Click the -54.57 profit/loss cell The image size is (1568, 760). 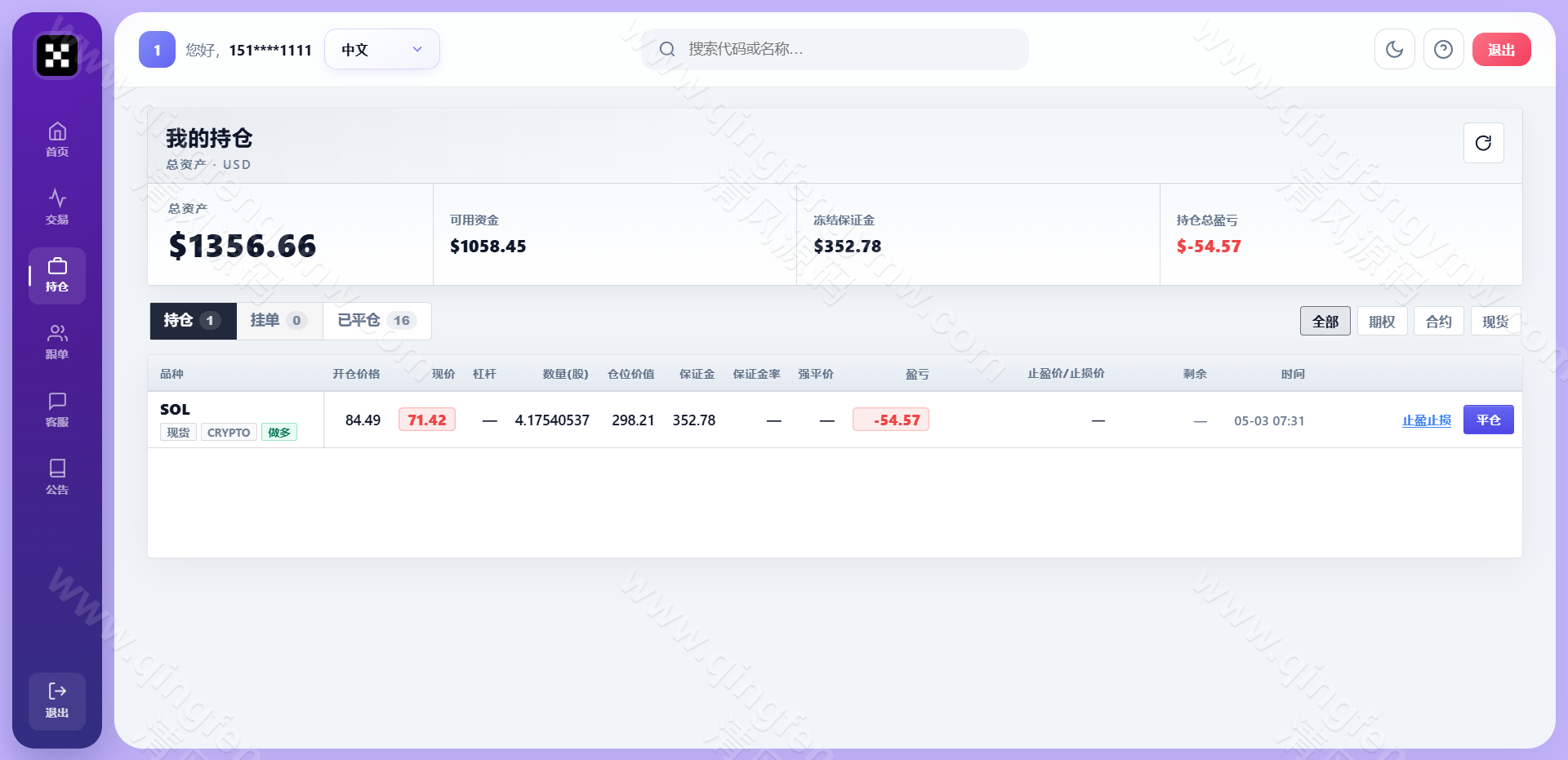pos(891,420)
